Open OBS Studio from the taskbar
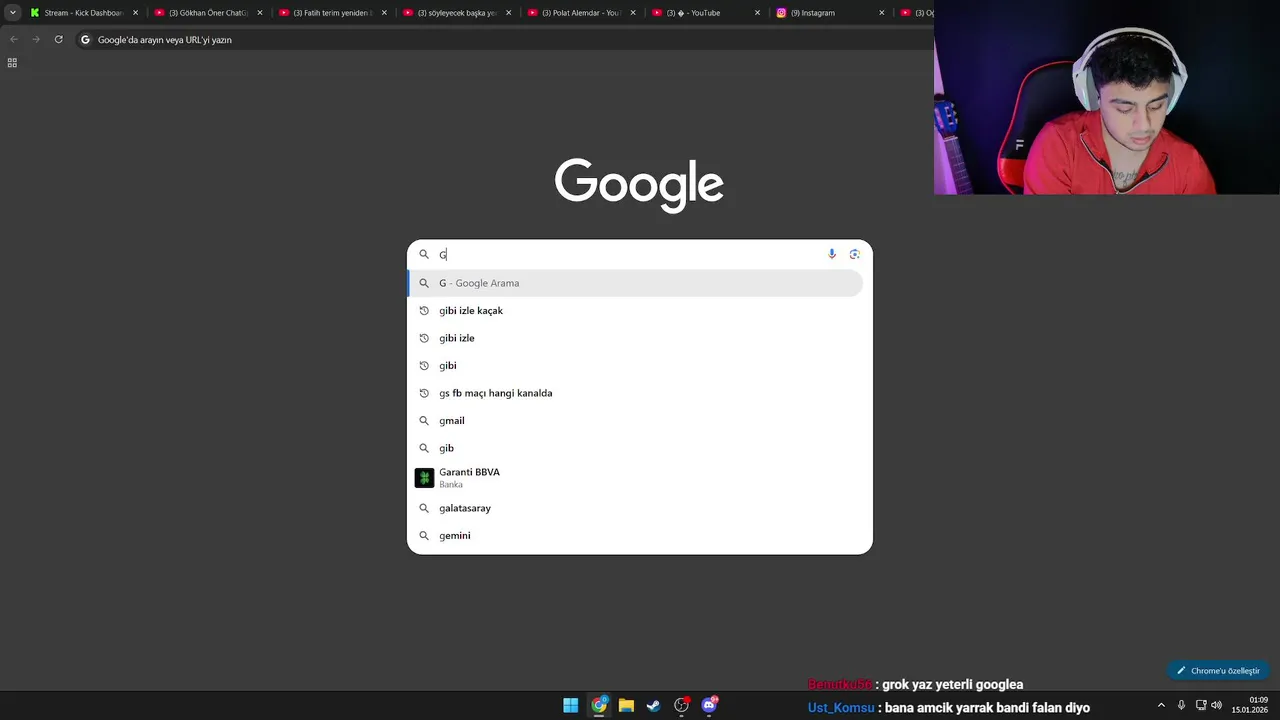 tap(682, 705)
